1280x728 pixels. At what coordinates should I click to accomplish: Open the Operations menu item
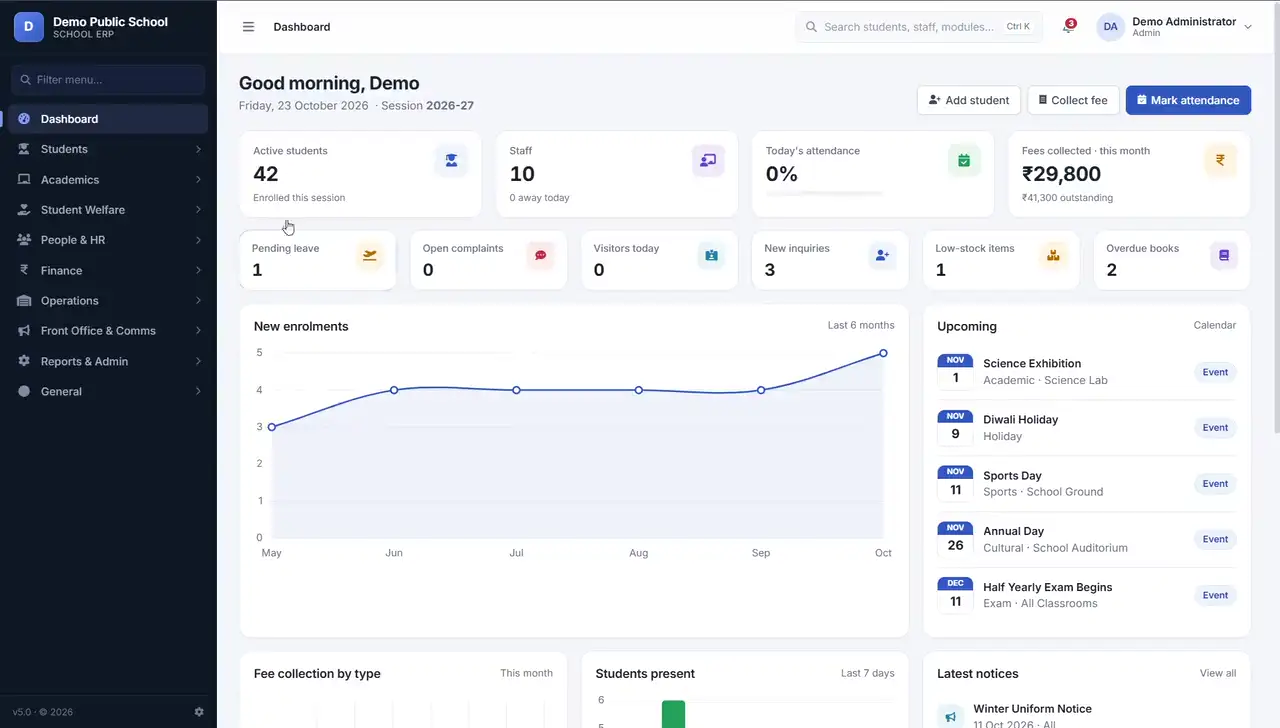pyautogui.click(x=108, y=301)
